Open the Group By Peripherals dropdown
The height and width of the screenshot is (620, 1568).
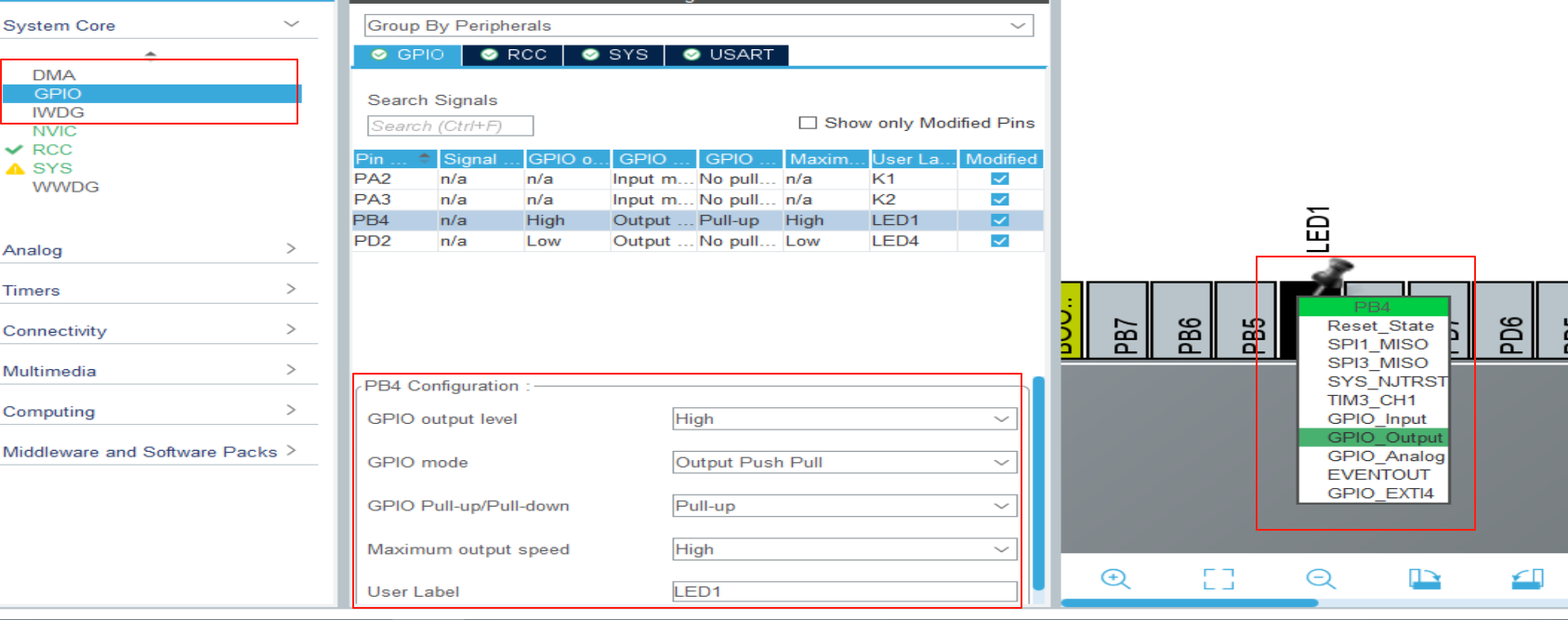click(698, 26)
